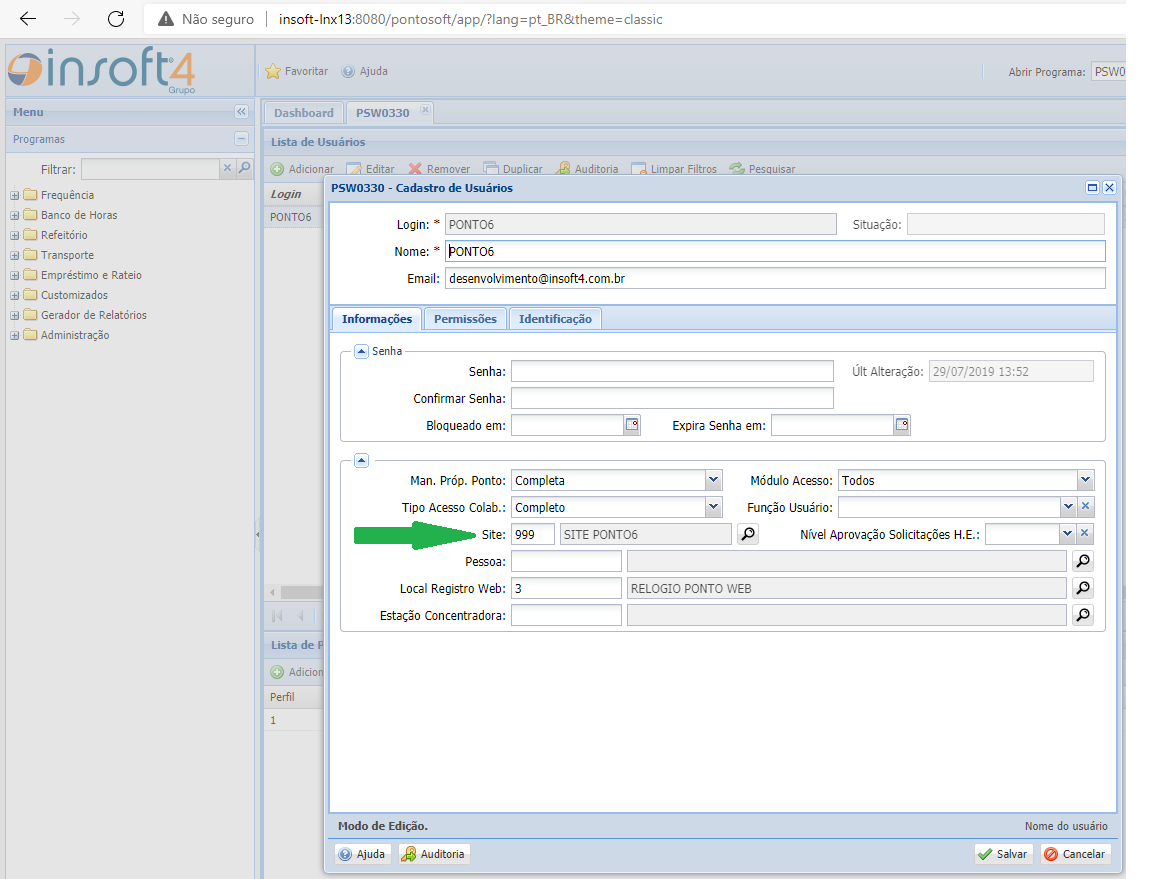The height and width of the screenshot is (879, 1152).
Task: Click the Estação Concentradora search icon
Action: (1083, 615)
